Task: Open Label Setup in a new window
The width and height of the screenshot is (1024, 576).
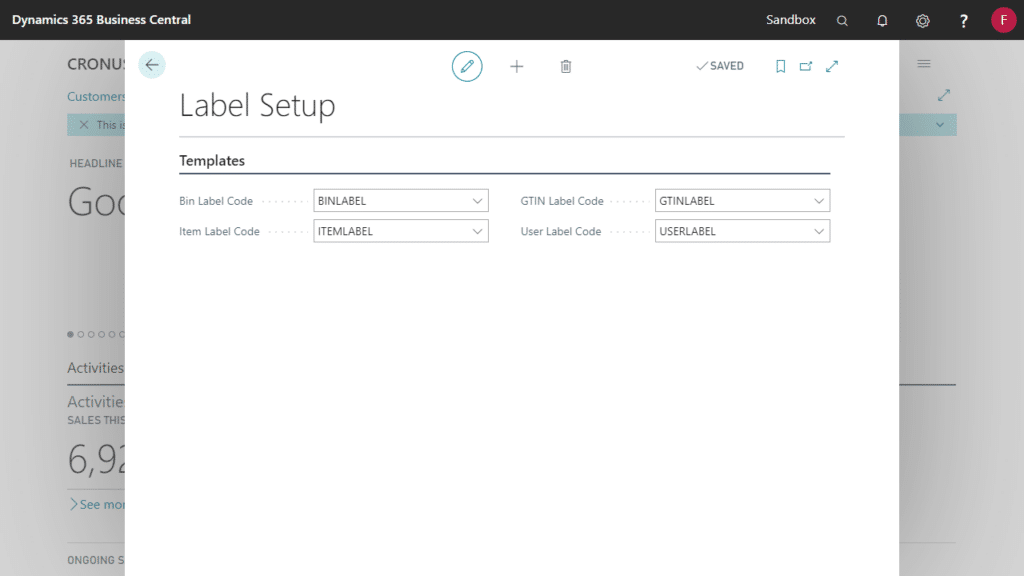Action: (x=806, y=65)
